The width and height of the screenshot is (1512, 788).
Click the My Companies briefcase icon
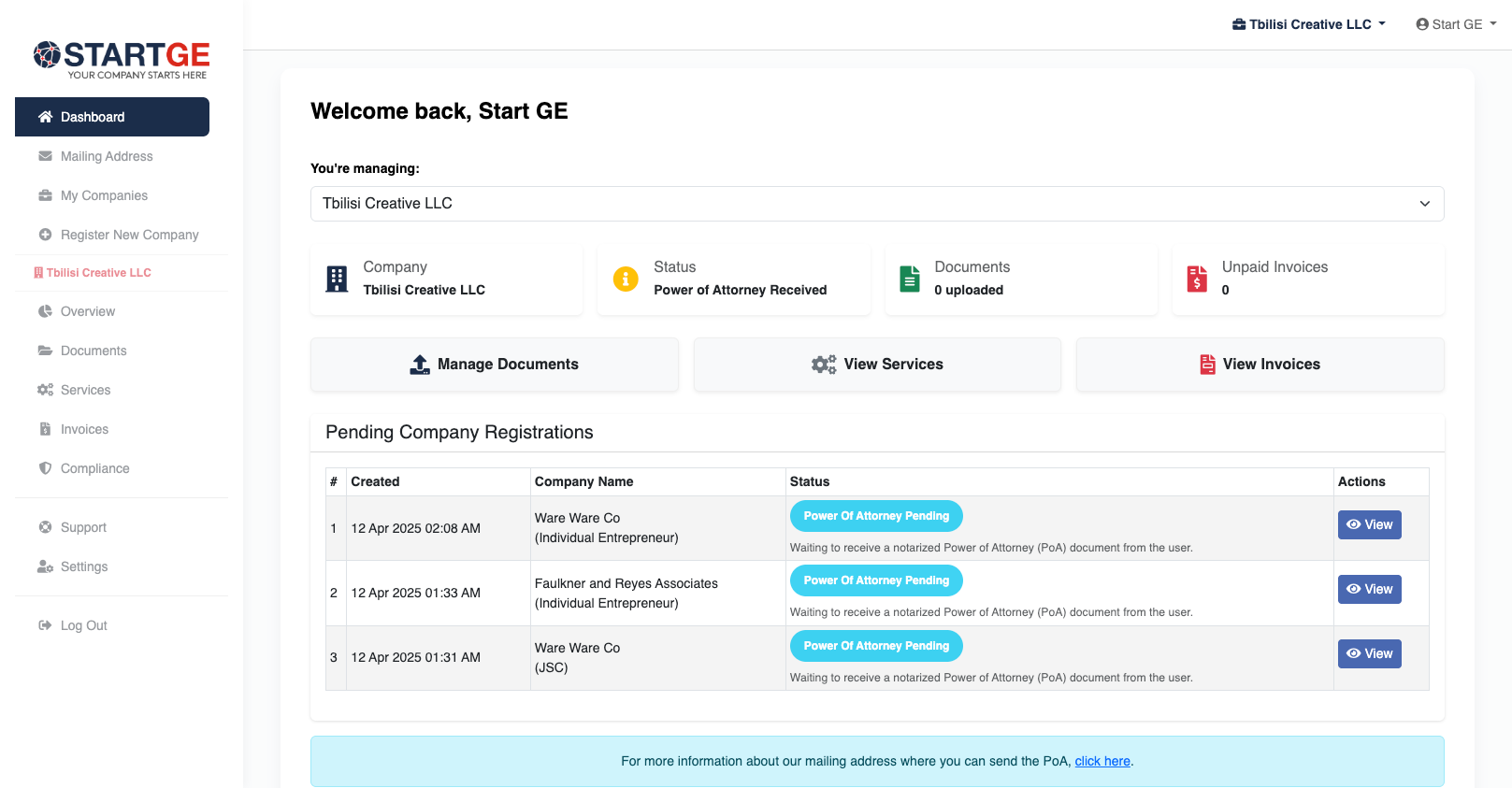(45, 195)
